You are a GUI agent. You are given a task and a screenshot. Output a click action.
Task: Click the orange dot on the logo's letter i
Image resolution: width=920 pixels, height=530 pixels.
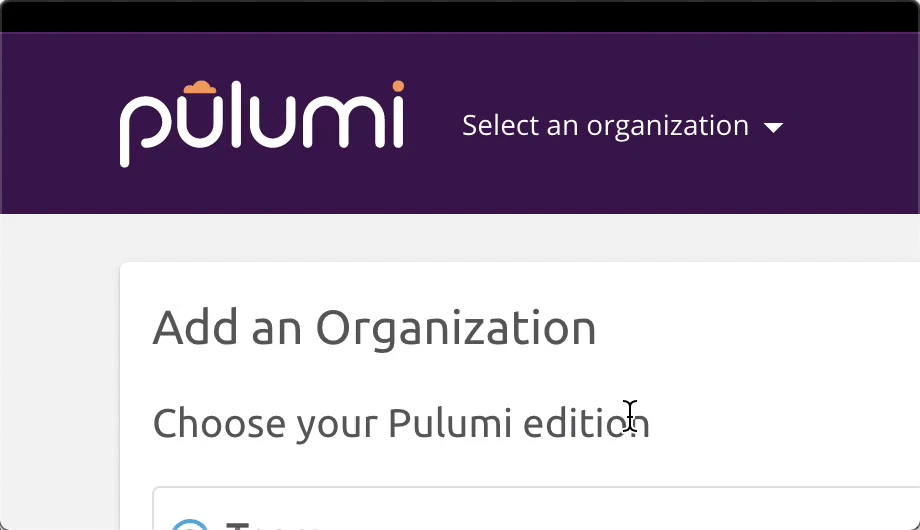point(398,86)
